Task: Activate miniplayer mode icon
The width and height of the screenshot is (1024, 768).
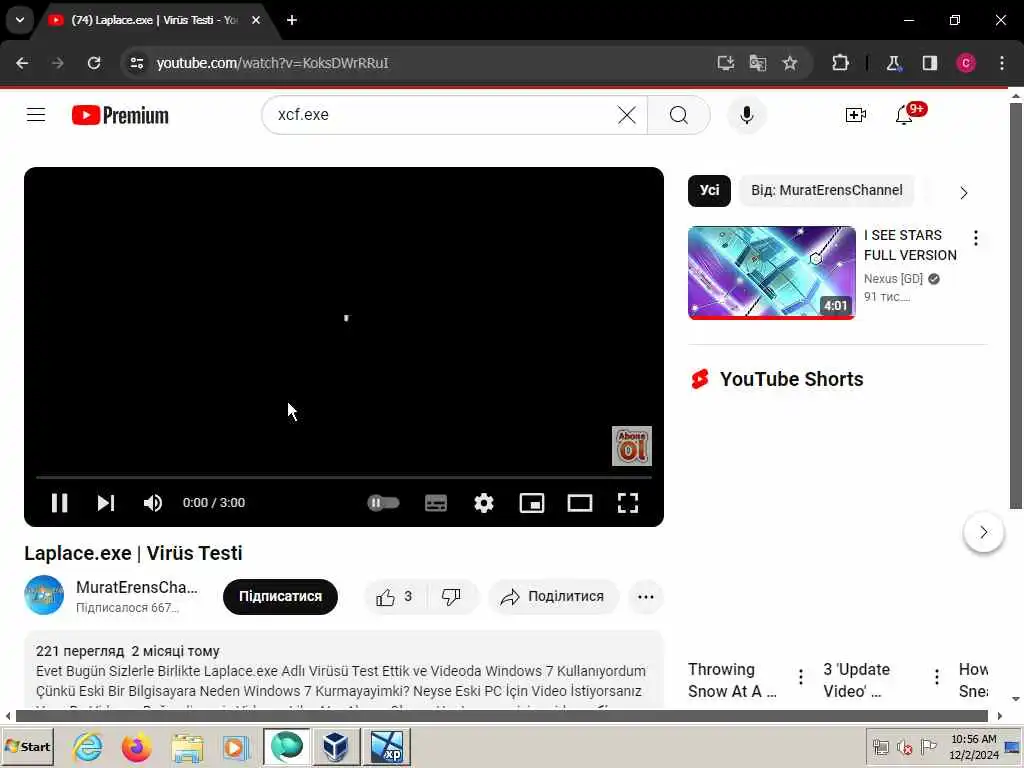Action: pos(532,503)
